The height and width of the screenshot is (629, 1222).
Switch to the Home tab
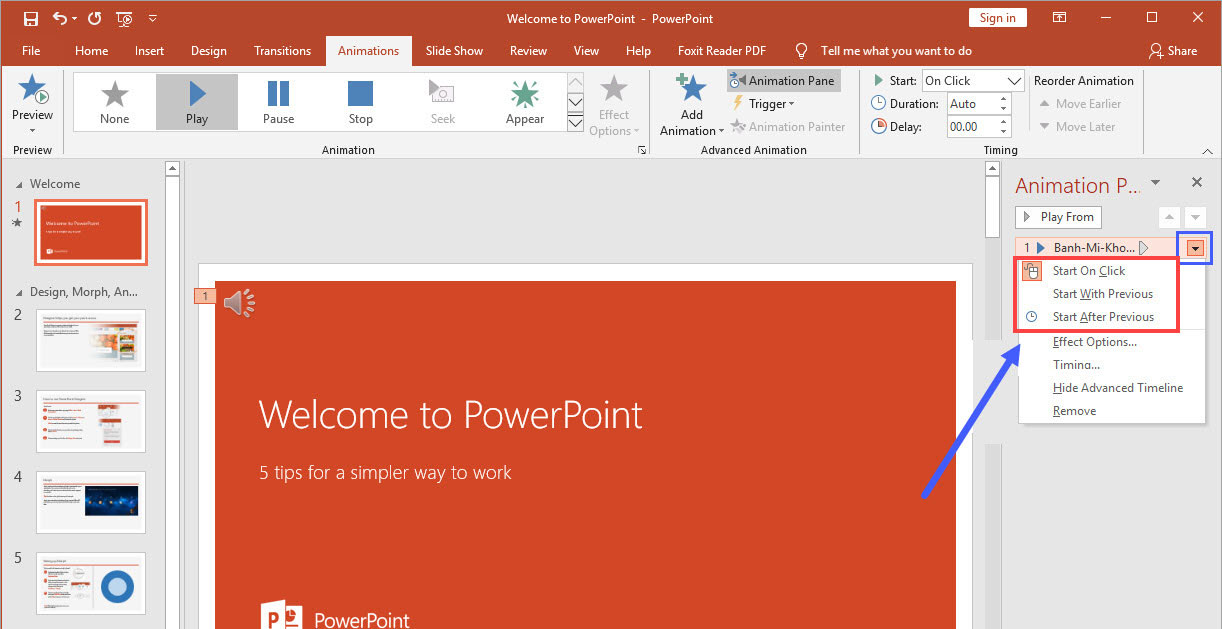(x=91, y=51)
